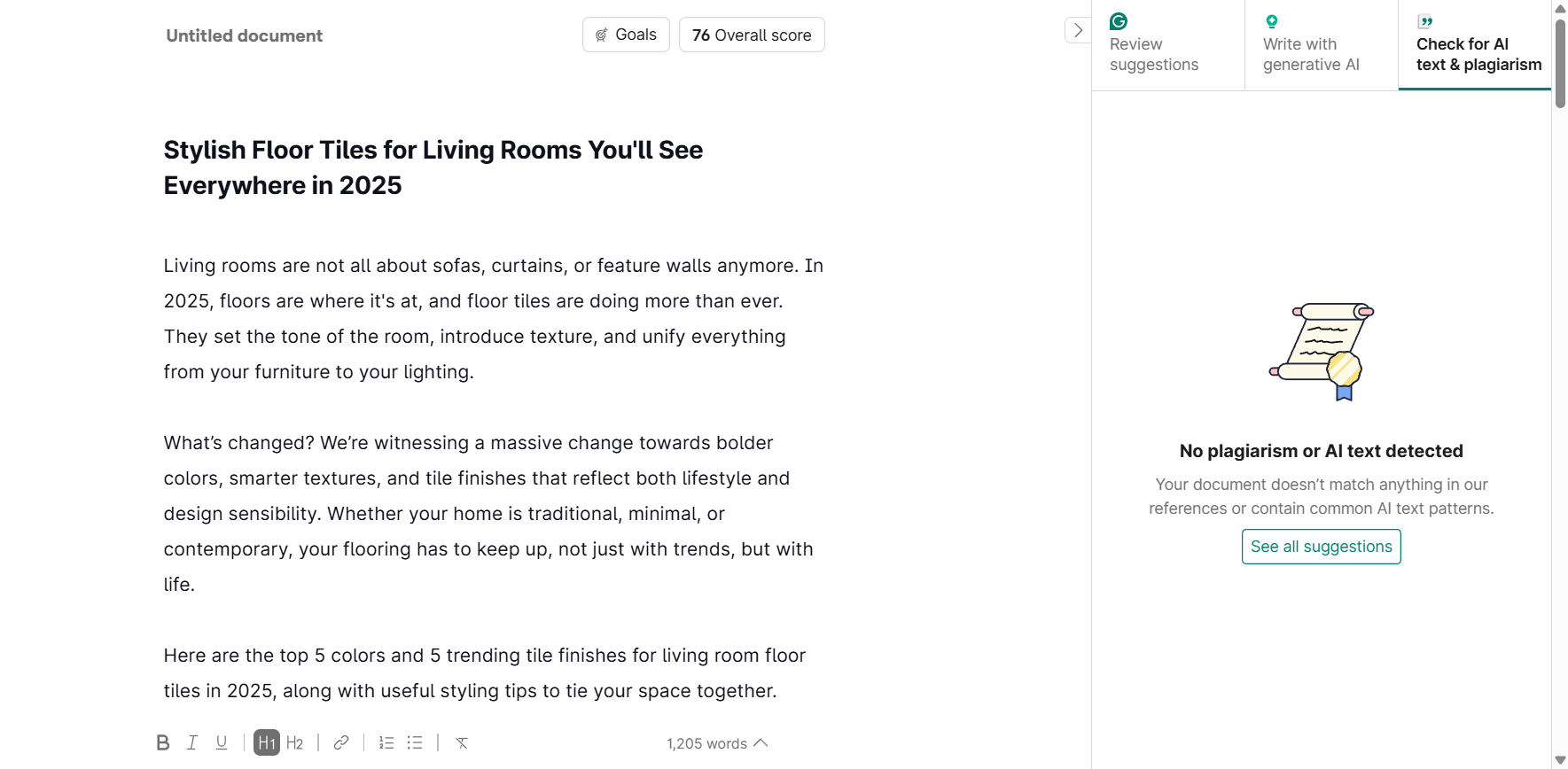This screenshot has height=769, width=1568.
Task: Click the Untitled document title field
Action: pos(245,35)
